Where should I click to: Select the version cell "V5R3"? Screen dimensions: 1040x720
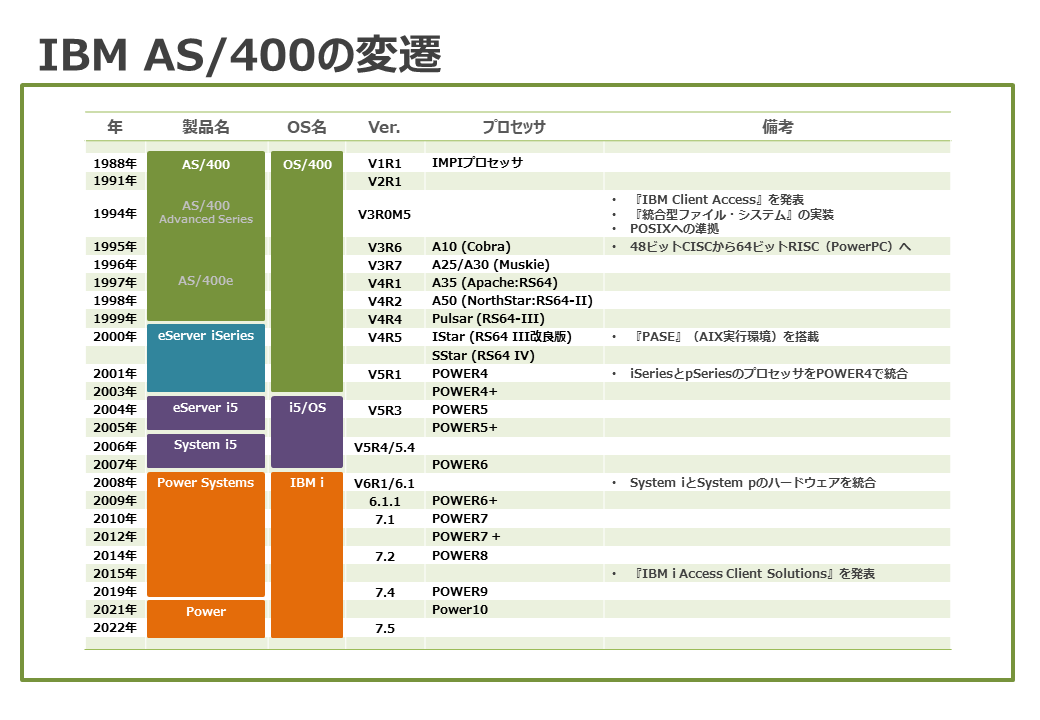[385, 410]
